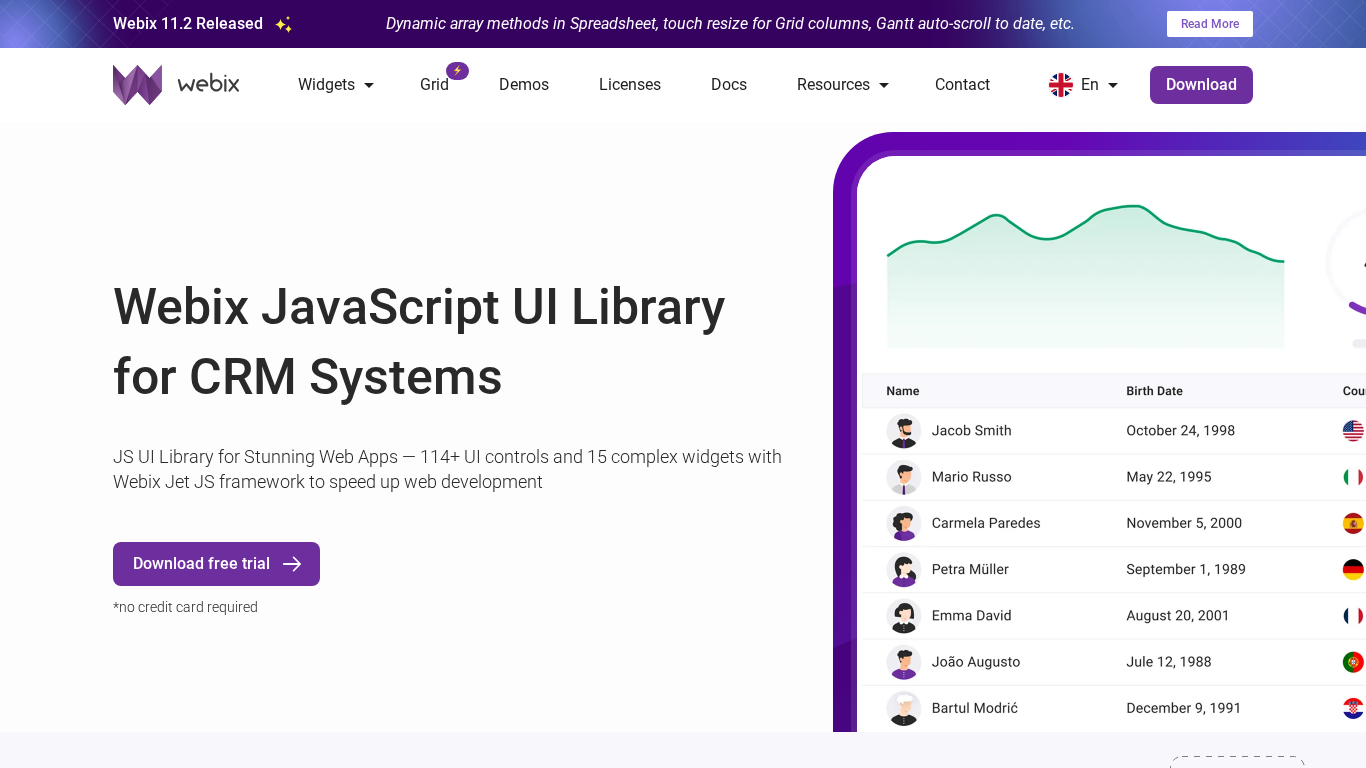Click Petra Müller's avatar

coord(904,569)
